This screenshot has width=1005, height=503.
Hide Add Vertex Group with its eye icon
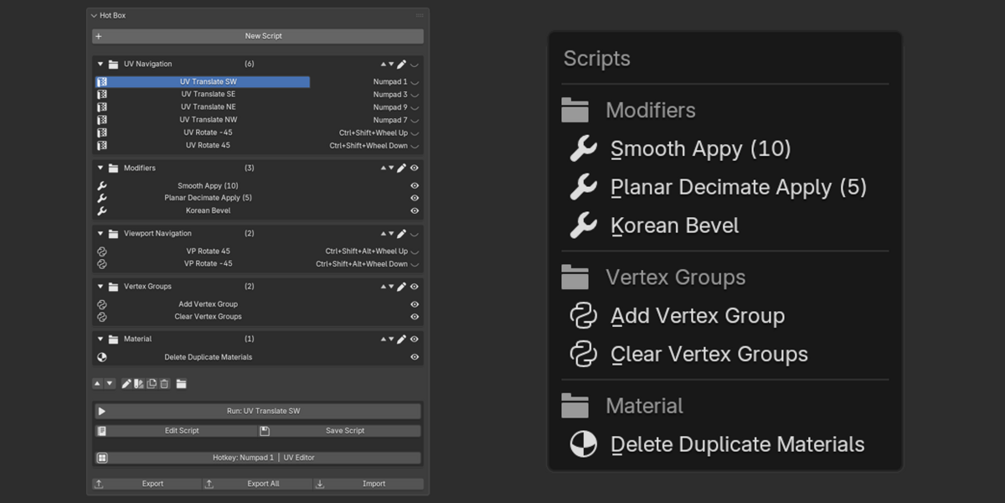click(x=415, y=304)
